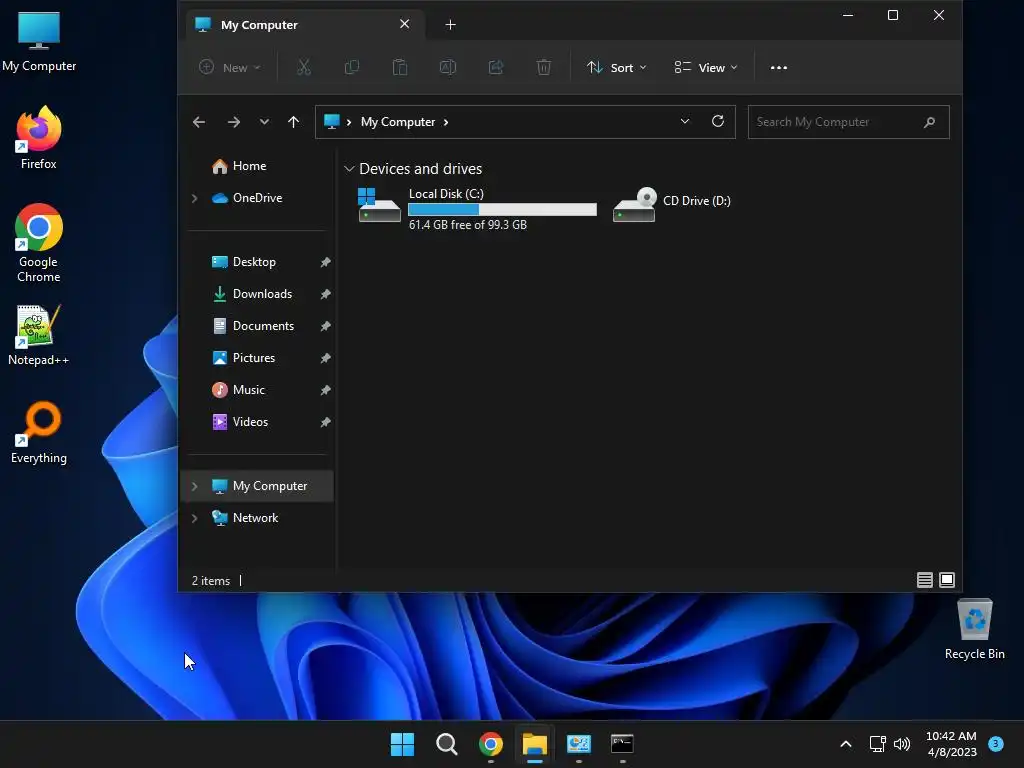Unpin Desktop from quick access
Screen dimensions: 1024x768
[x=325, y=262]
